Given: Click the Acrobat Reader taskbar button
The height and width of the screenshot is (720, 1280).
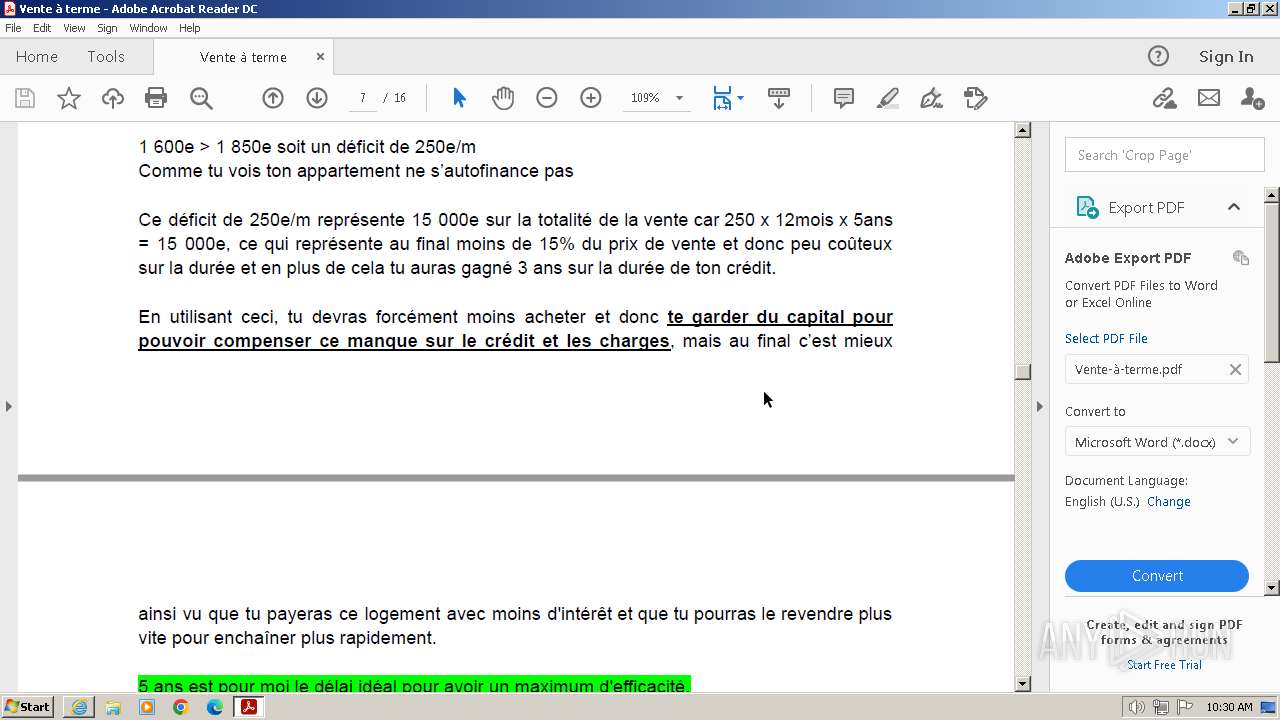Looking at the screenshot, I should (248, 707).
